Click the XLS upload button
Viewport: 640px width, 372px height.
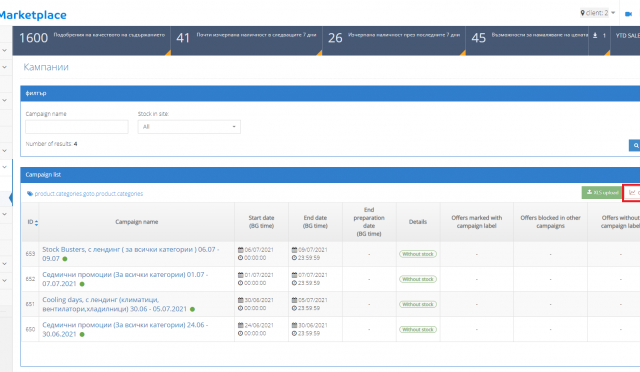coord(602,192)
